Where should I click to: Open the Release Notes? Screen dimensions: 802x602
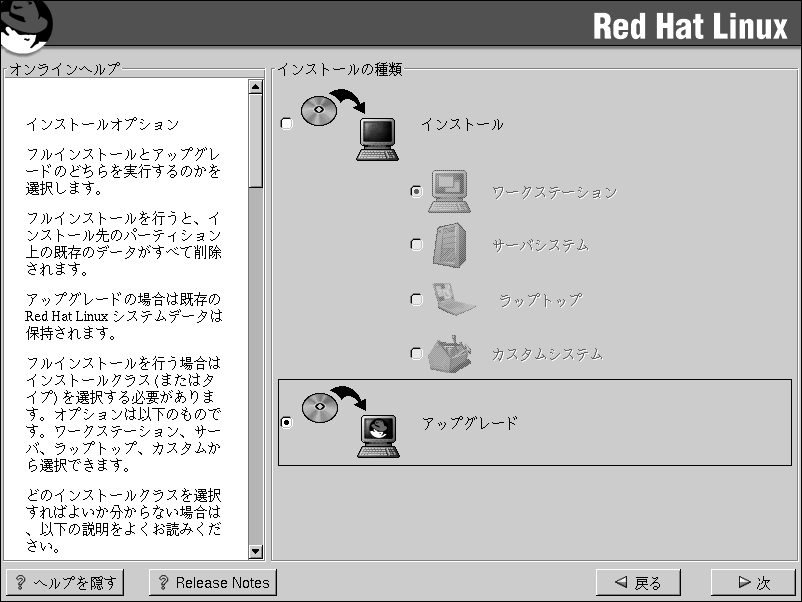[x=212, y=582]
